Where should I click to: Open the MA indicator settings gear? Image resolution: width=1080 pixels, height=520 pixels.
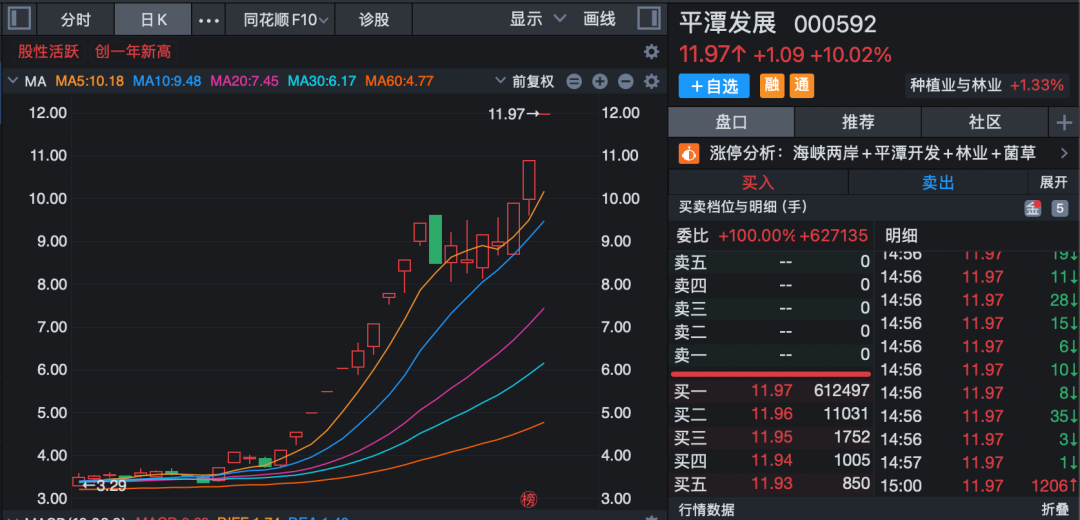[x=651, y=81]
